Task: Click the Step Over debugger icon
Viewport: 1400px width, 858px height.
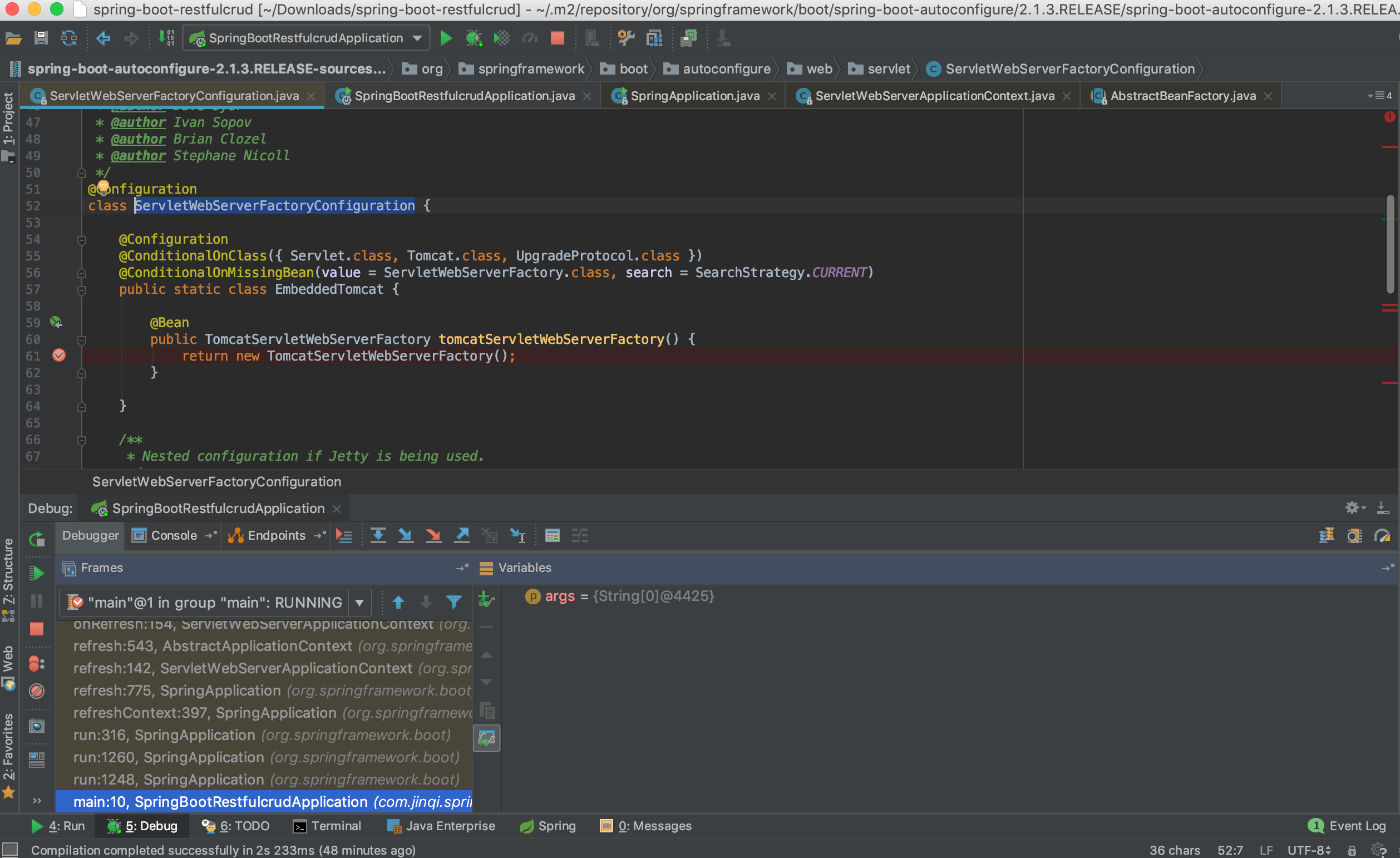Action: click(x=378, y=535)
